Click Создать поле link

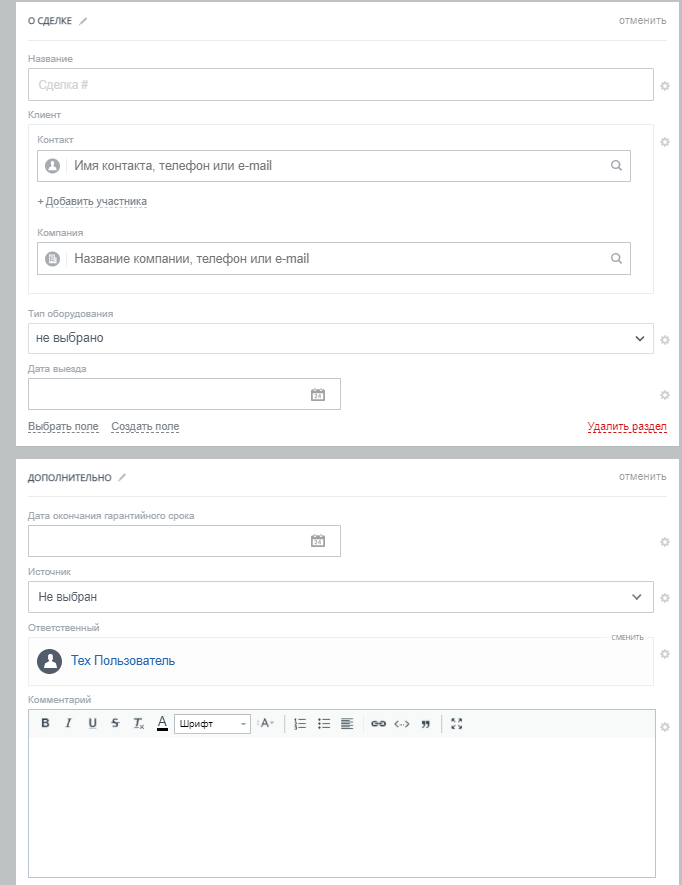145,427
